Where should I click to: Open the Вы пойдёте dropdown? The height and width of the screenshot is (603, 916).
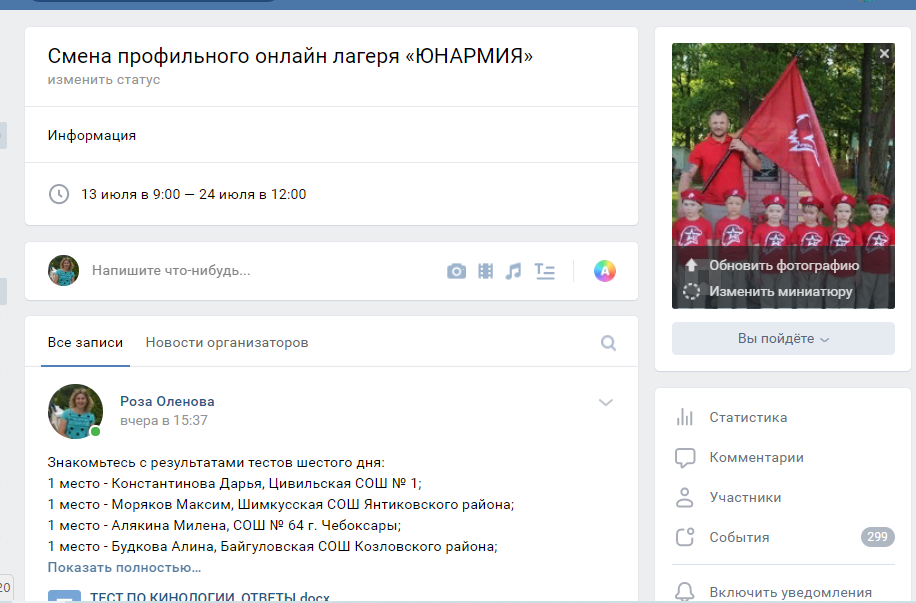click(x=783, y=338)
